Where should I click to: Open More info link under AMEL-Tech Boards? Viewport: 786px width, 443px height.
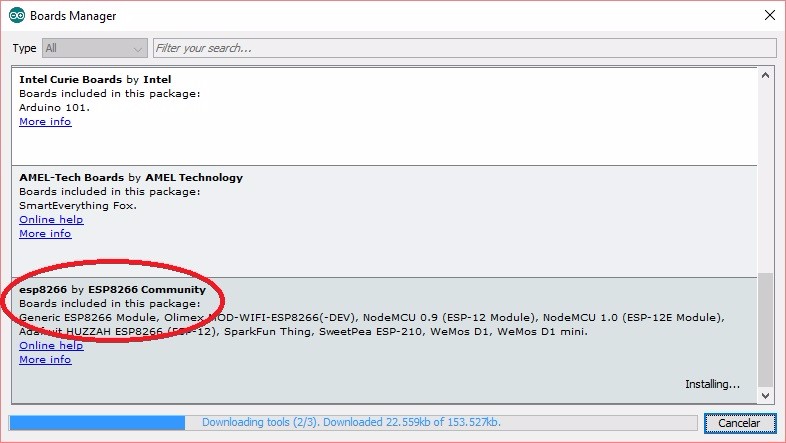45,234
